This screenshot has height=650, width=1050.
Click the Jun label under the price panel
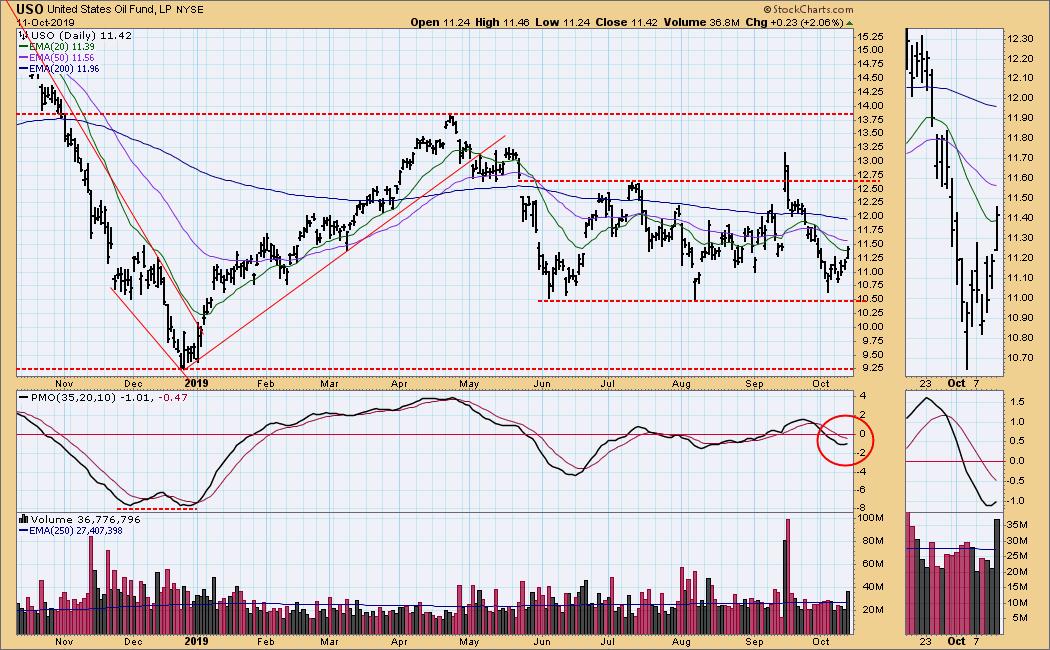(x=541, y=384)
